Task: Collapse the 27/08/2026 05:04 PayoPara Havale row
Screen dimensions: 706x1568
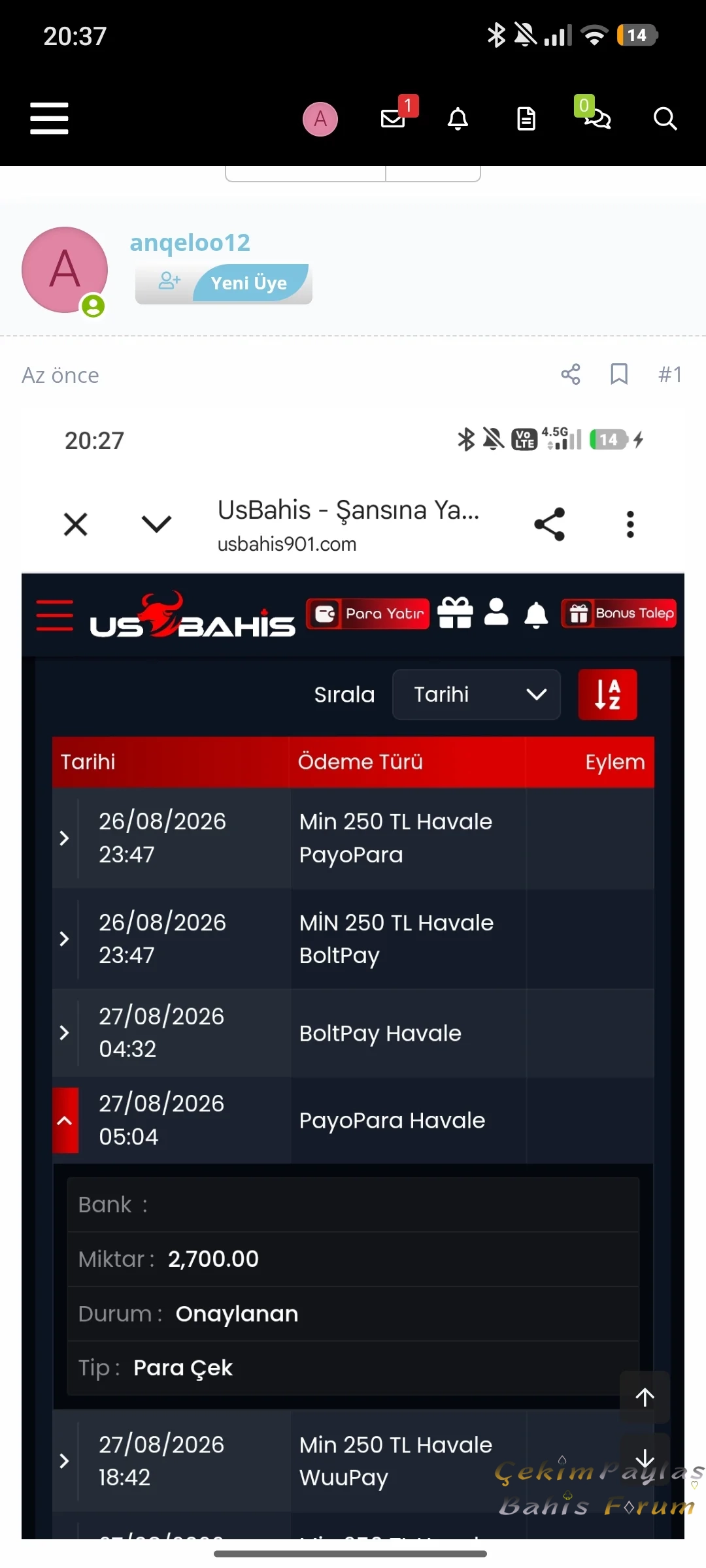Action: point(65,1120)
